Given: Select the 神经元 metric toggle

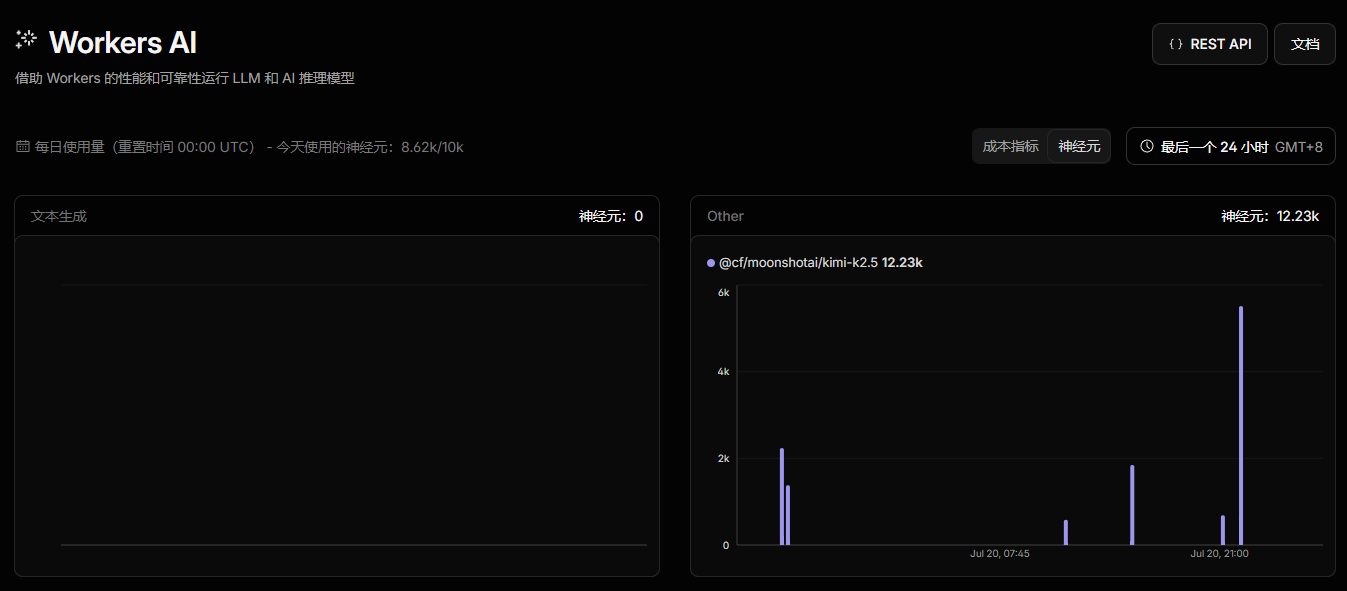Looking at the screenshot, I should click(x=1079, y=146).
